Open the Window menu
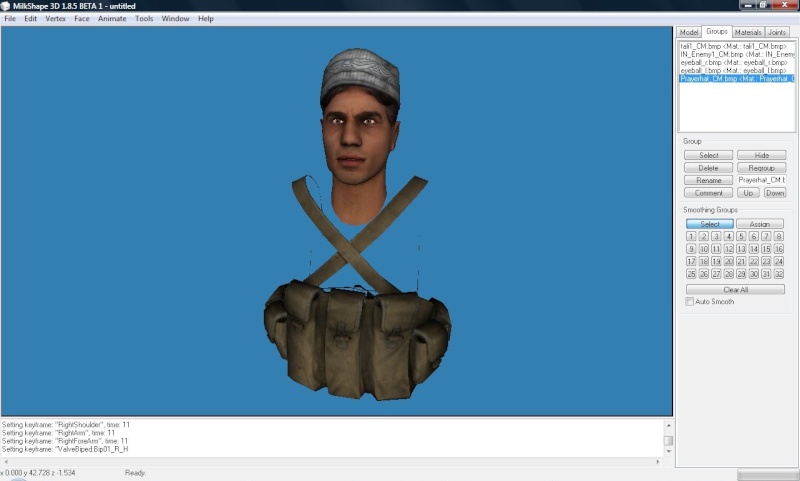 175,18
